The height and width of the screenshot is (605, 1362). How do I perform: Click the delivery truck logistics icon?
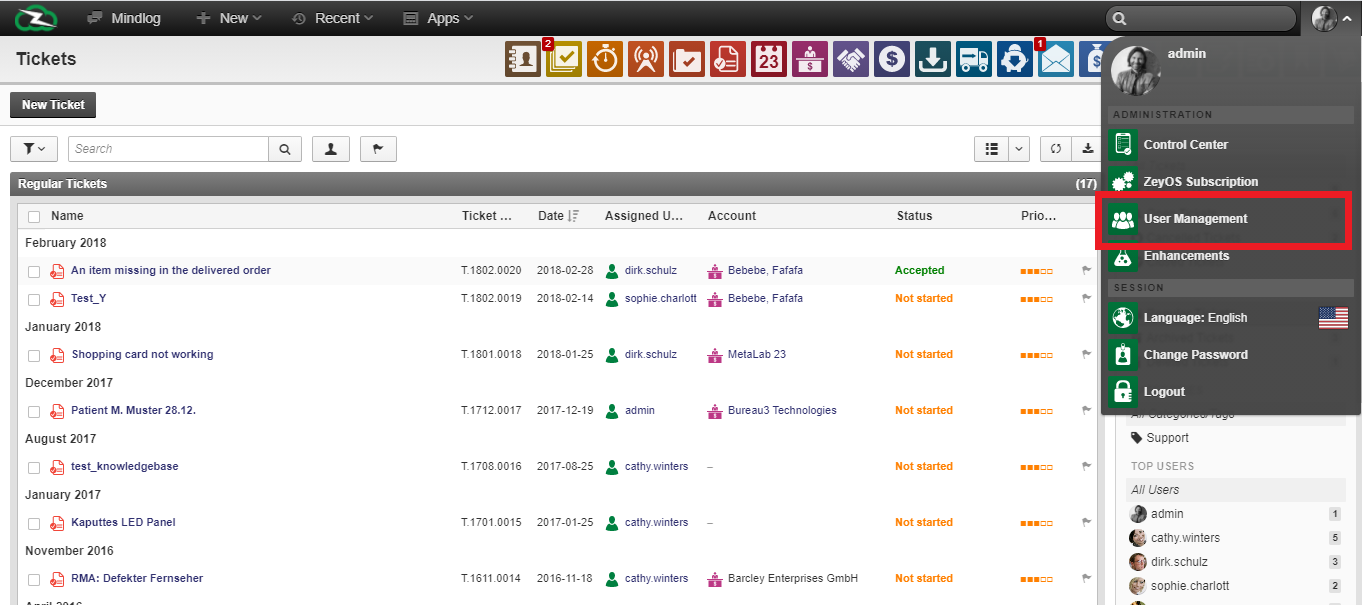pyautogui.click(x=974, y=59)
